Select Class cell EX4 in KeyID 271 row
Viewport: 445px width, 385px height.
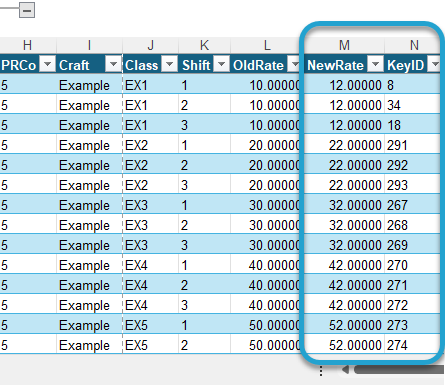pos(150,284)
